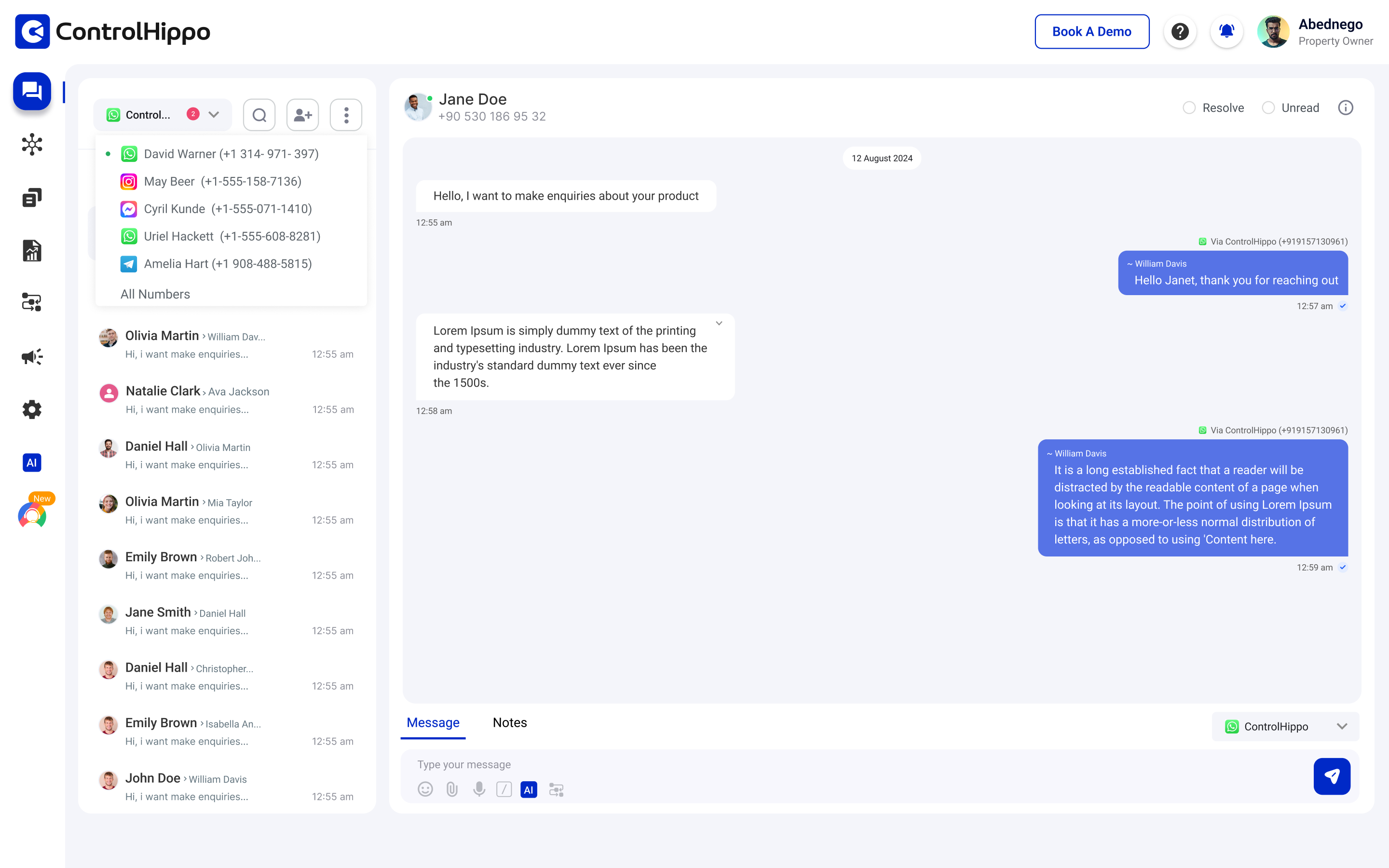1389x868 pixels.
Task: Open the search icon in the chat list
Action: pyautogui.click(x=259, y=115)
